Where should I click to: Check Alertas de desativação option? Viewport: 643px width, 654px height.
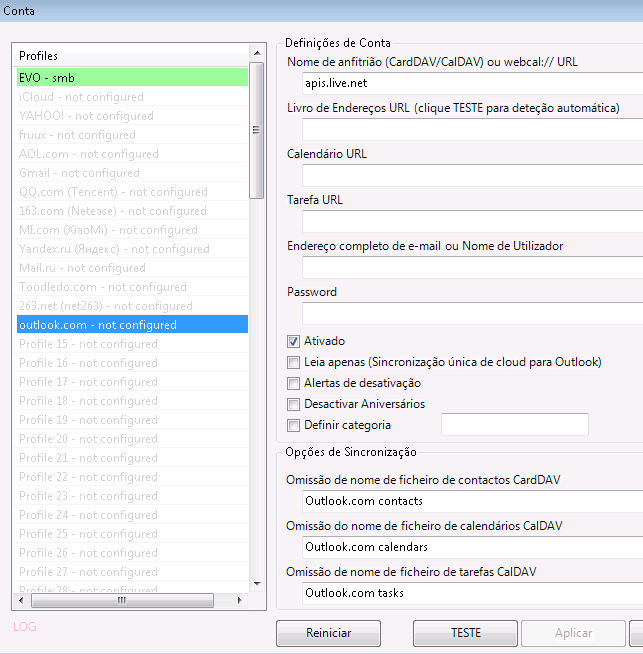[293, 383]
